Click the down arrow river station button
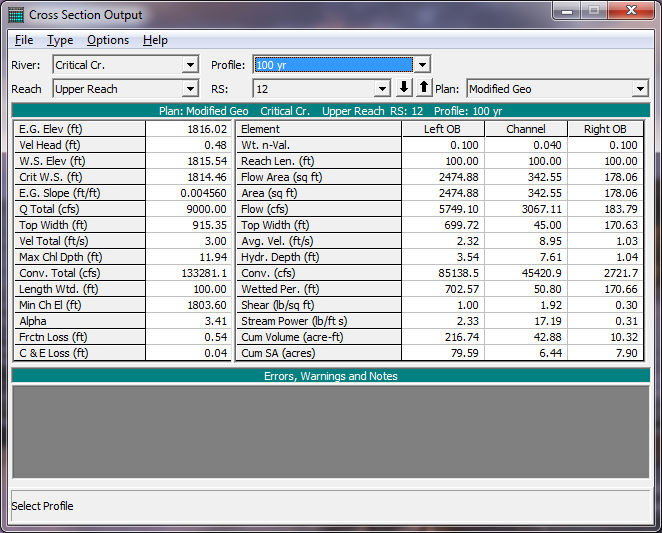 [405, 88]
